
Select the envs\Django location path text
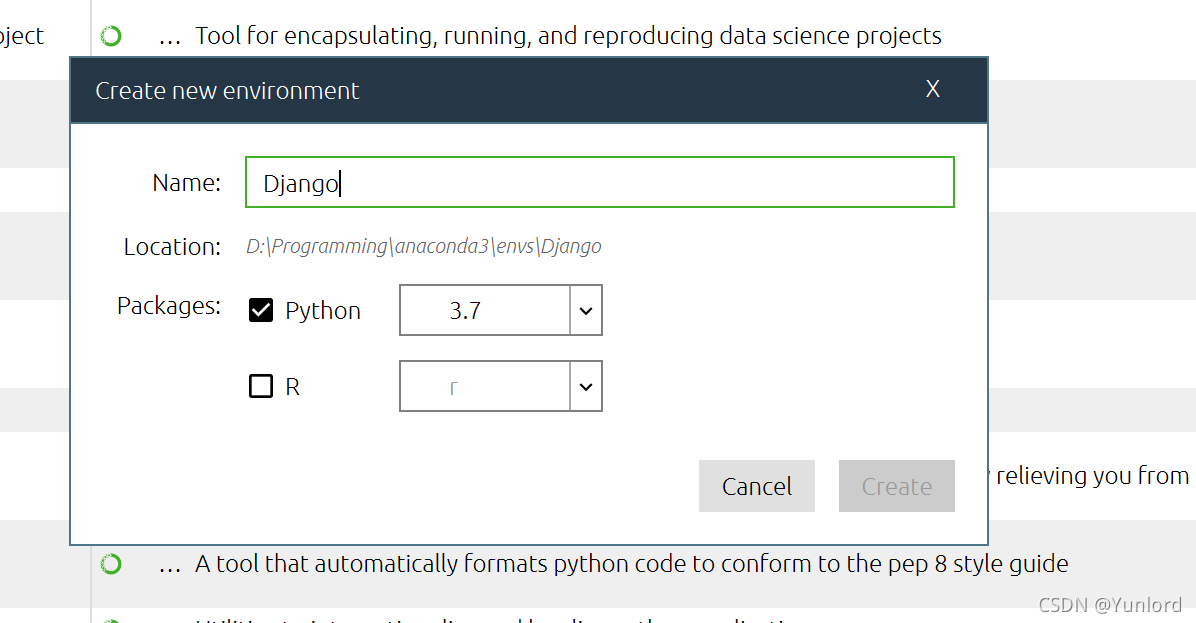click(x=424, y=246)
